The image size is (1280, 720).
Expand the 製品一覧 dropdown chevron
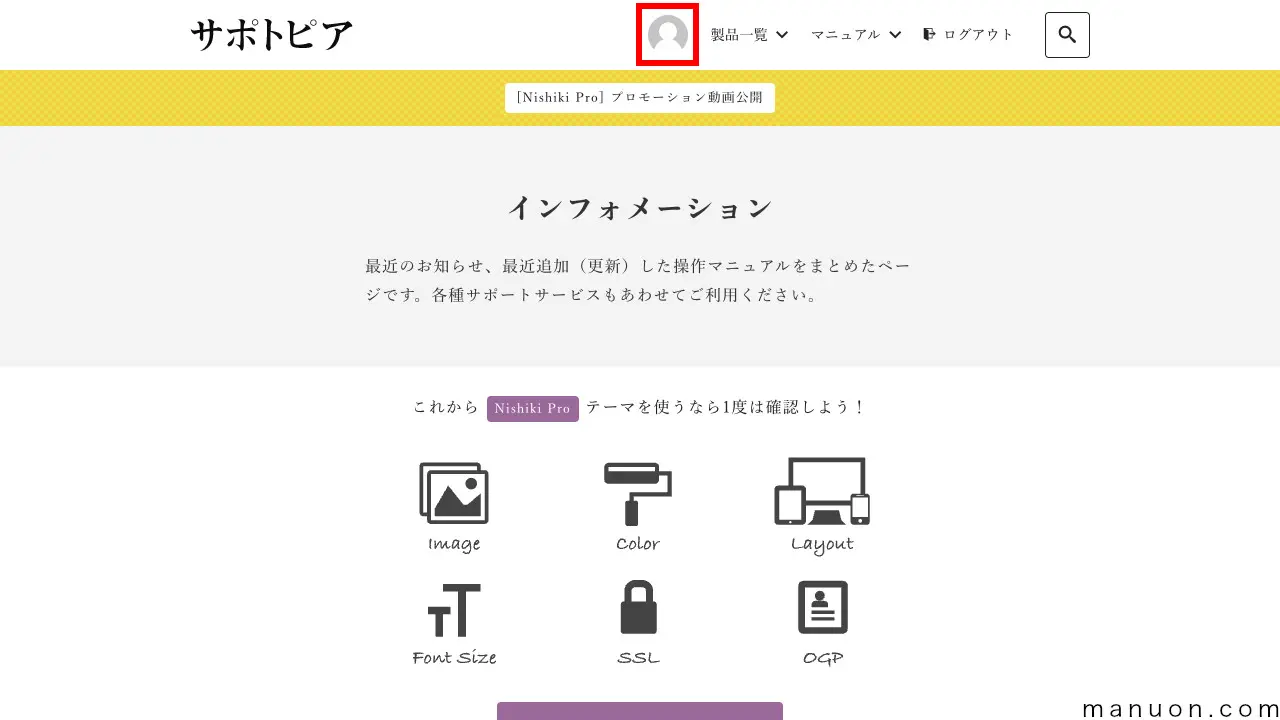coord(781,34)
